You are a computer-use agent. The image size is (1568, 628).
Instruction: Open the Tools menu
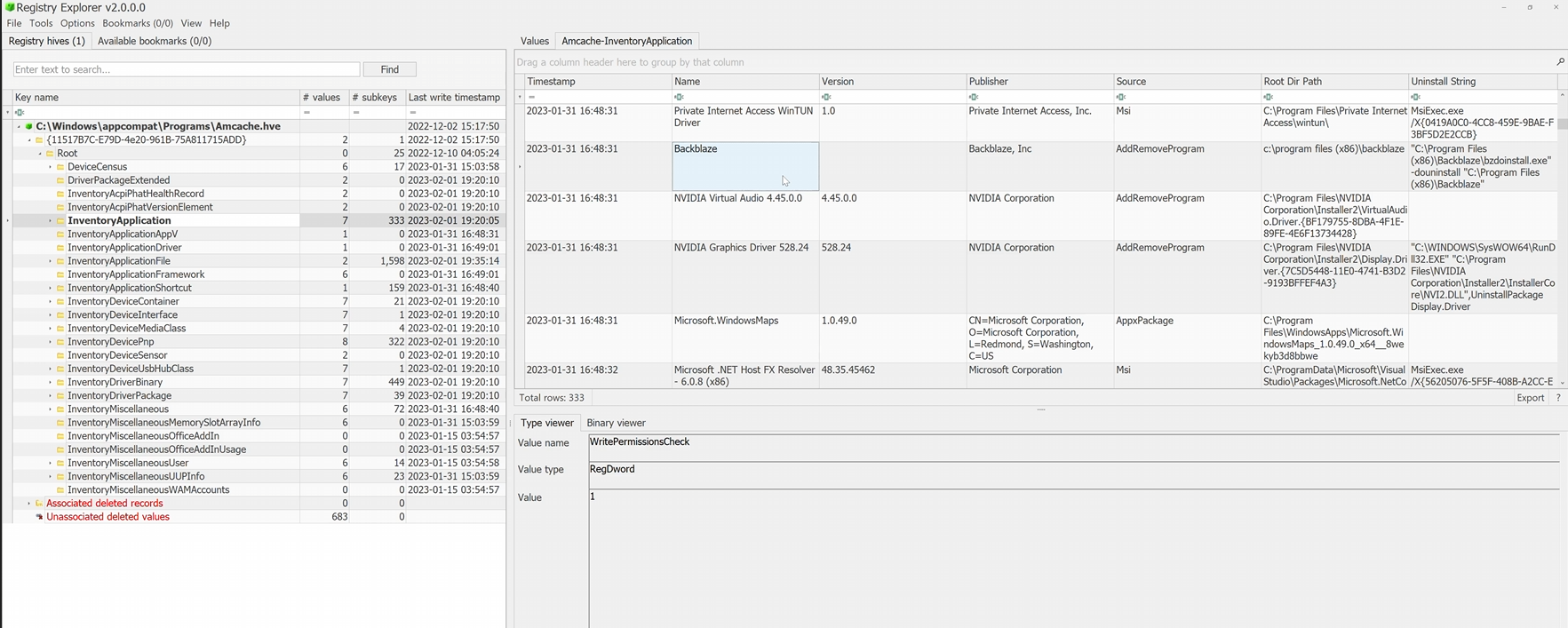coord(41,23)
